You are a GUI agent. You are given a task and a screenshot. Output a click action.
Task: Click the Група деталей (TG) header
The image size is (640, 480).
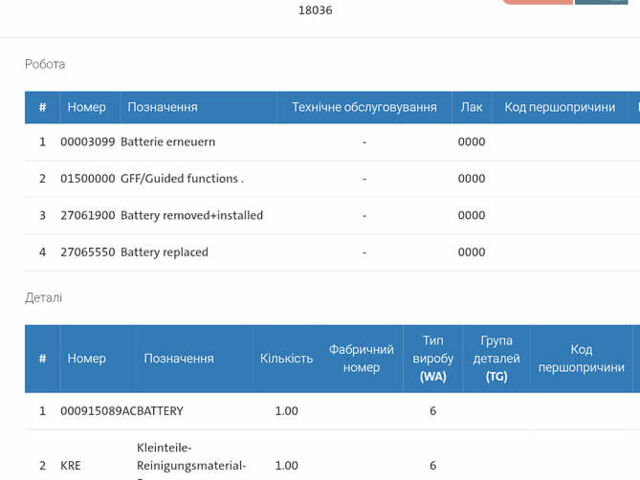(x=496, y=358)
